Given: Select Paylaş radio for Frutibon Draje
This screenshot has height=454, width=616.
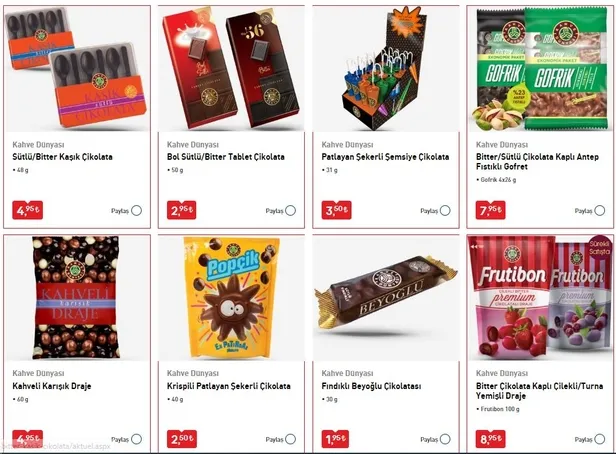Looking at the screenshot, I should point(600,439).
